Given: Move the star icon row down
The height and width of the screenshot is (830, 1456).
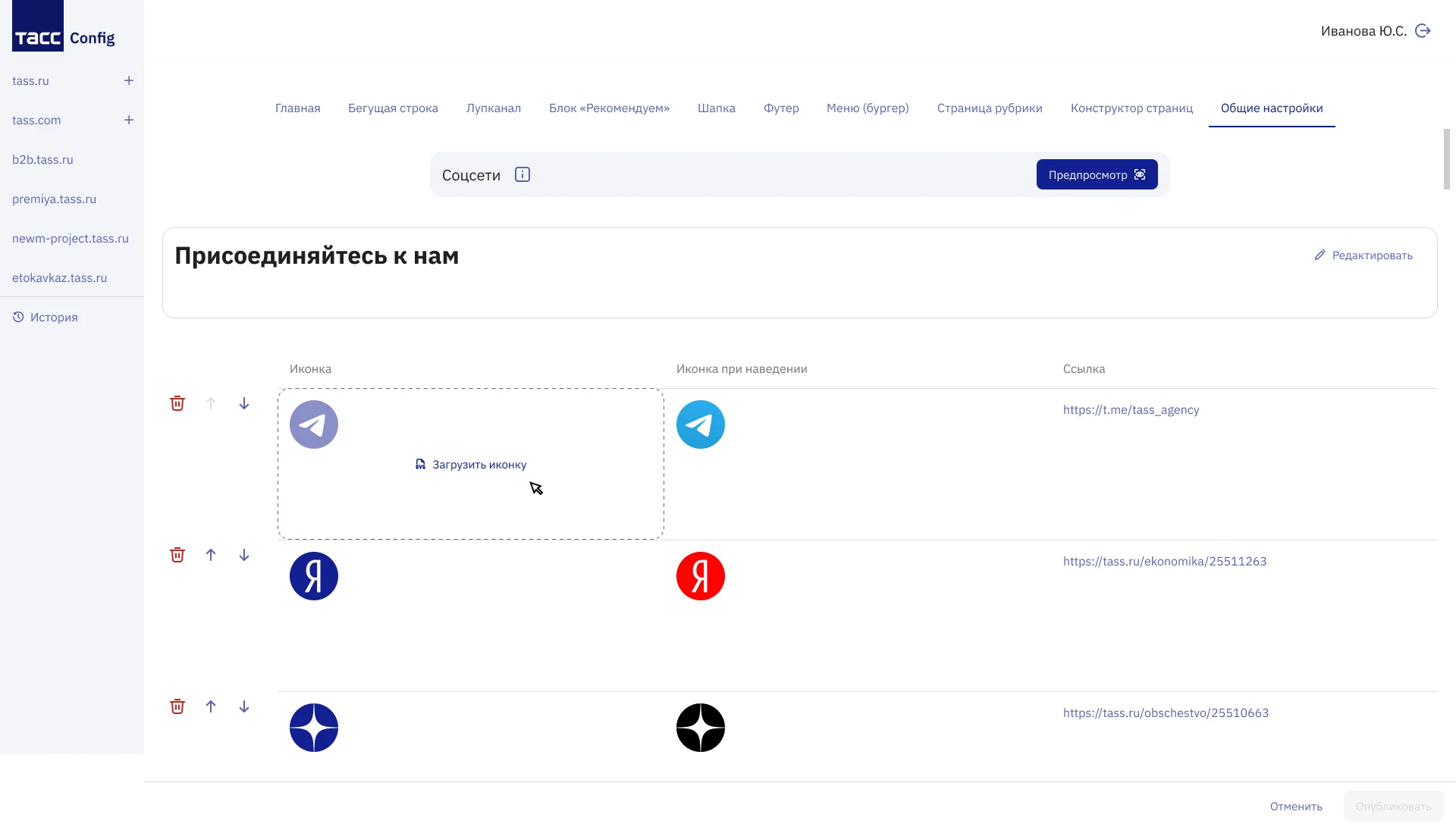Looking at the screenshot, I should pos(244,706).
